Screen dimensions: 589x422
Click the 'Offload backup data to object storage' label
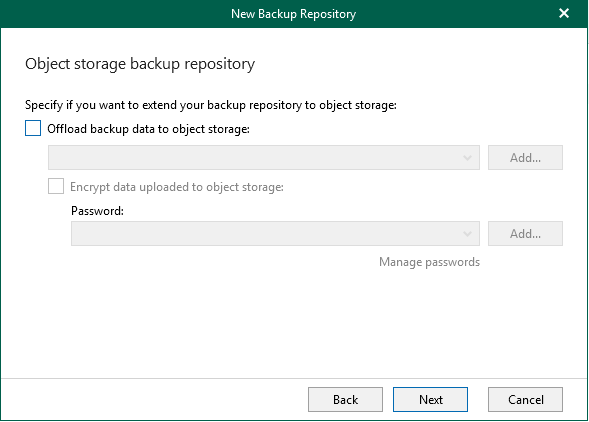148,129
